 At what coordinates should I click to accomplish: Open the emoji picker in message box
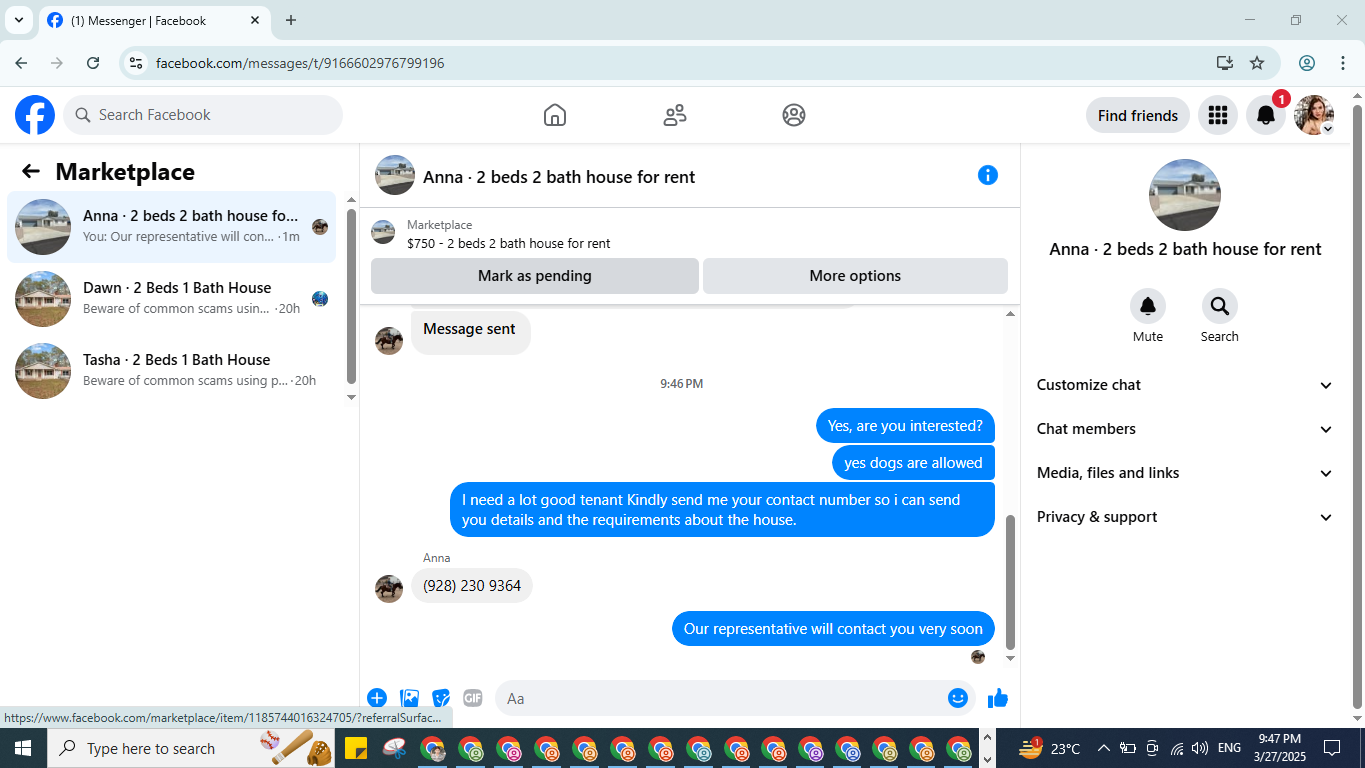(x=958, y=698)
